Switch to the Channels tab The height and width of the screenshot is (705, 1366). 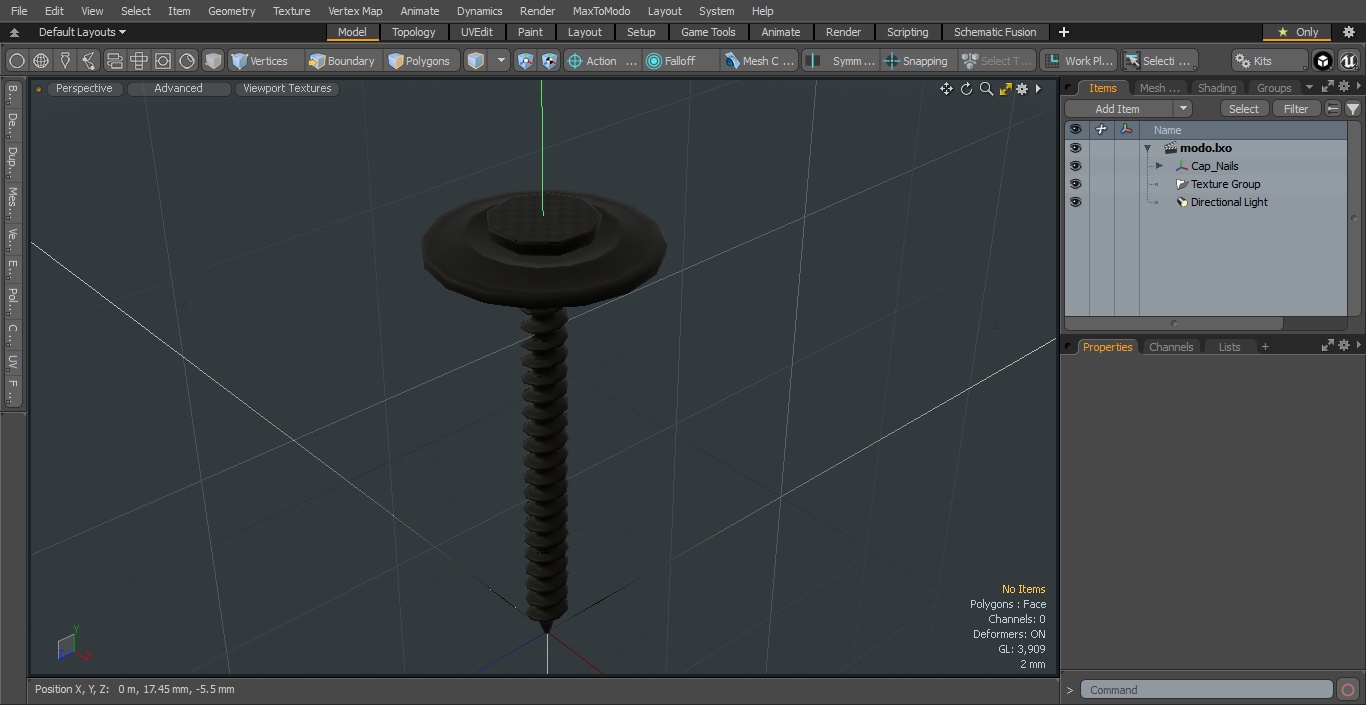click(x=1171, y=347)
